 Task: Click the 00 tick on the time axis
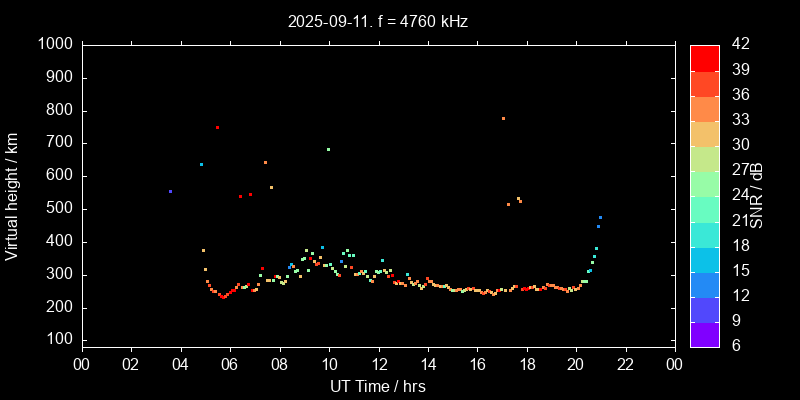pyautogui.click(x=82, y=365)
